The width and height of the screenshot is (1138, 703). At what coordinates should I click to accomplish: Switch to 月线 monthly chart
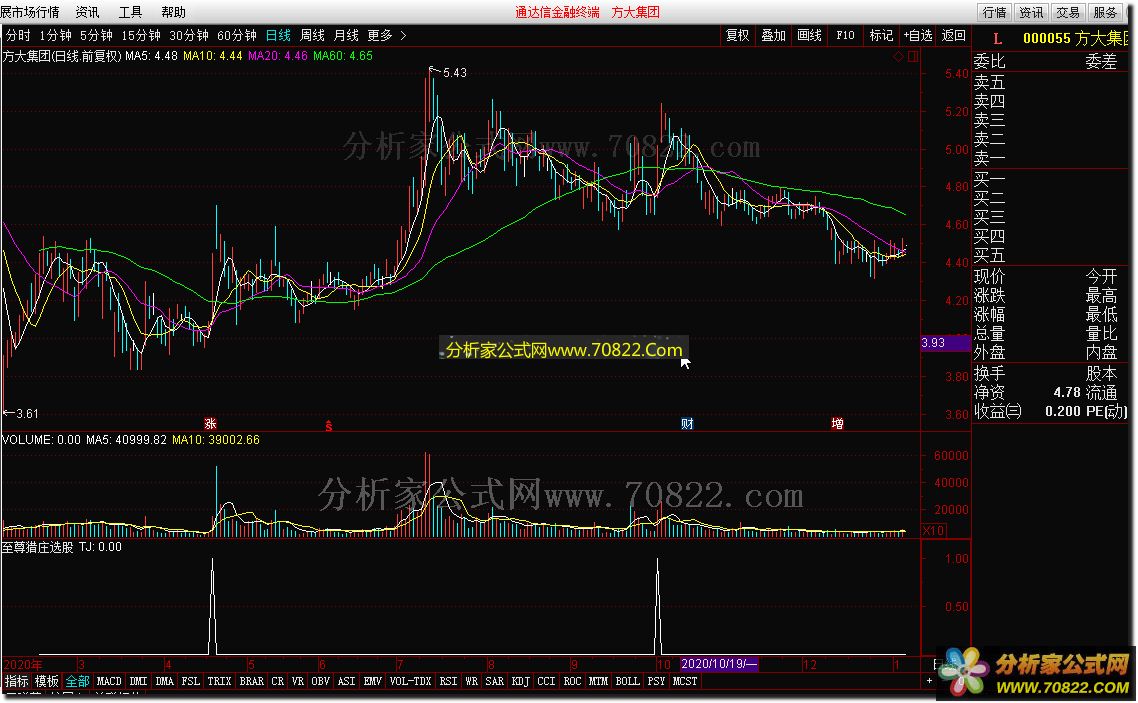click(x=346, y=35)
